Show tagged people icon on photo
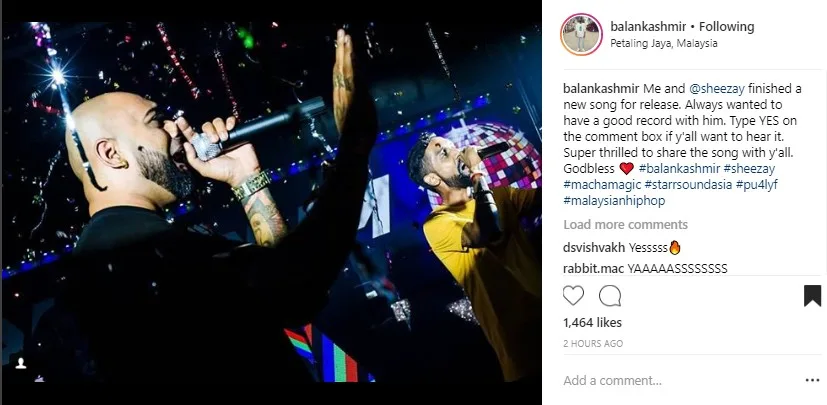 [x=21, y=363]
